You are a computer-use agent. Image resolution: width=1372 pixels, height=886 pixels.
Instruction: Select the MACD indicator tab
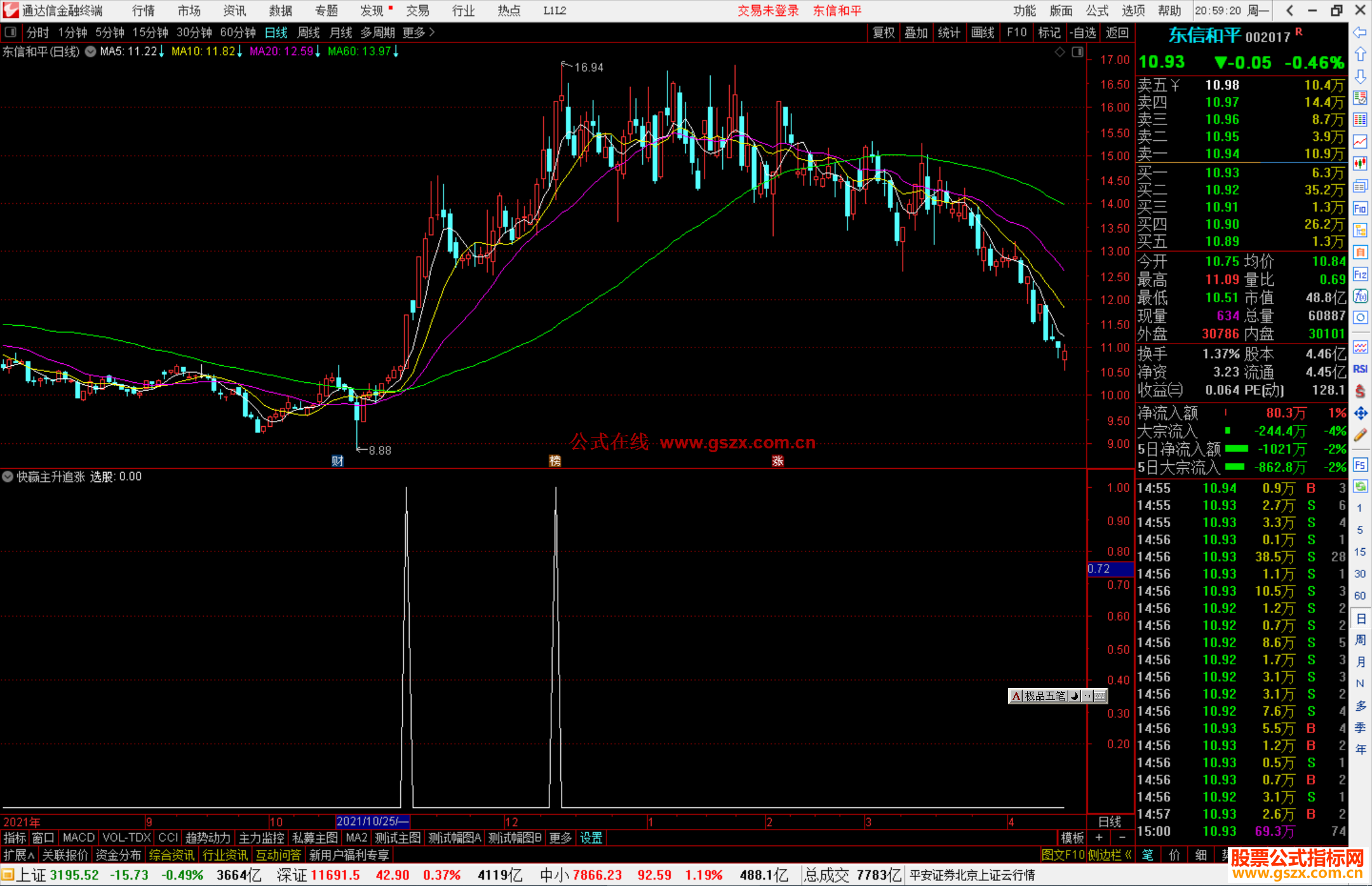(x=79, y=838)
